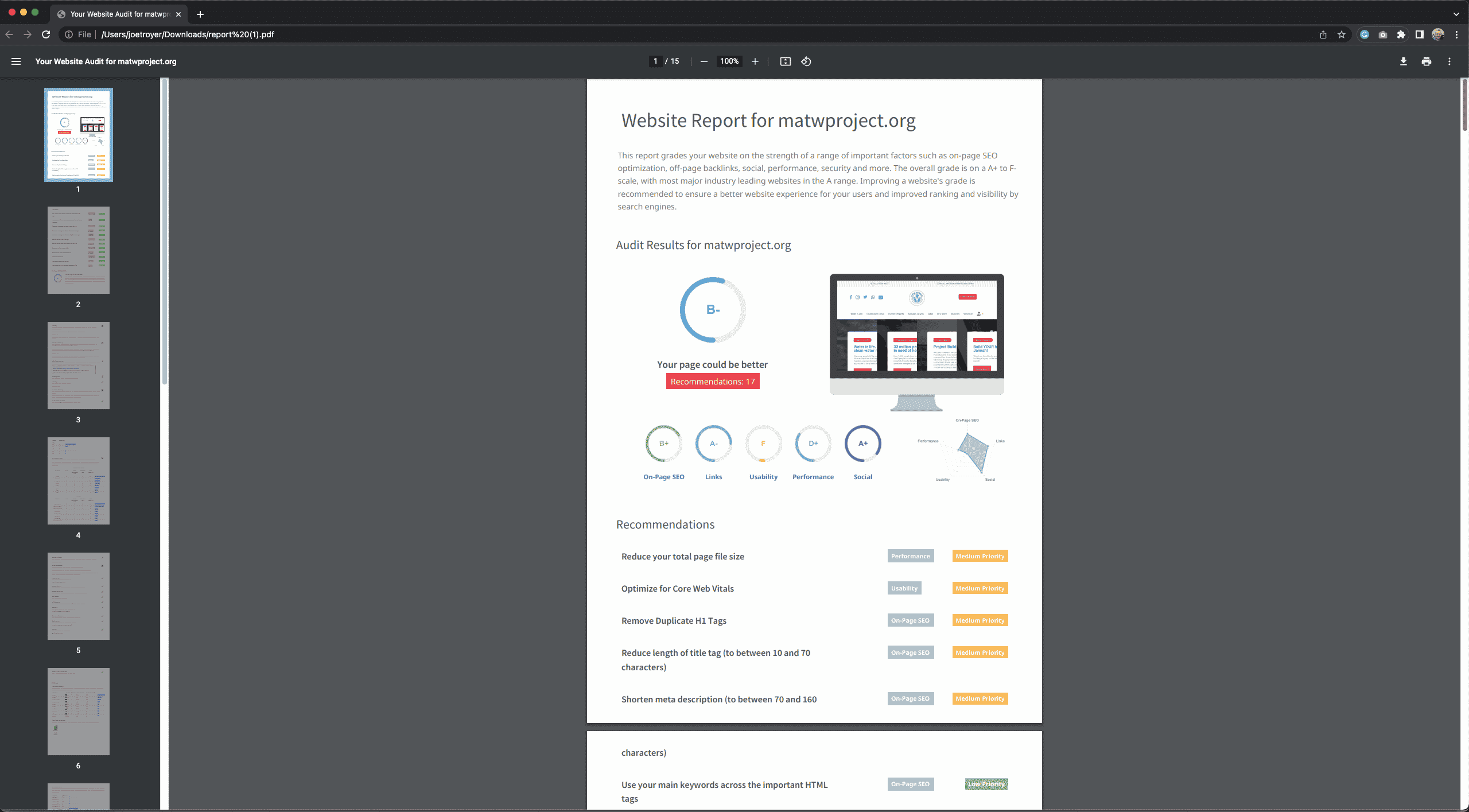
Task: Zoom in with the plus icon
Action: tap(755, 61)
